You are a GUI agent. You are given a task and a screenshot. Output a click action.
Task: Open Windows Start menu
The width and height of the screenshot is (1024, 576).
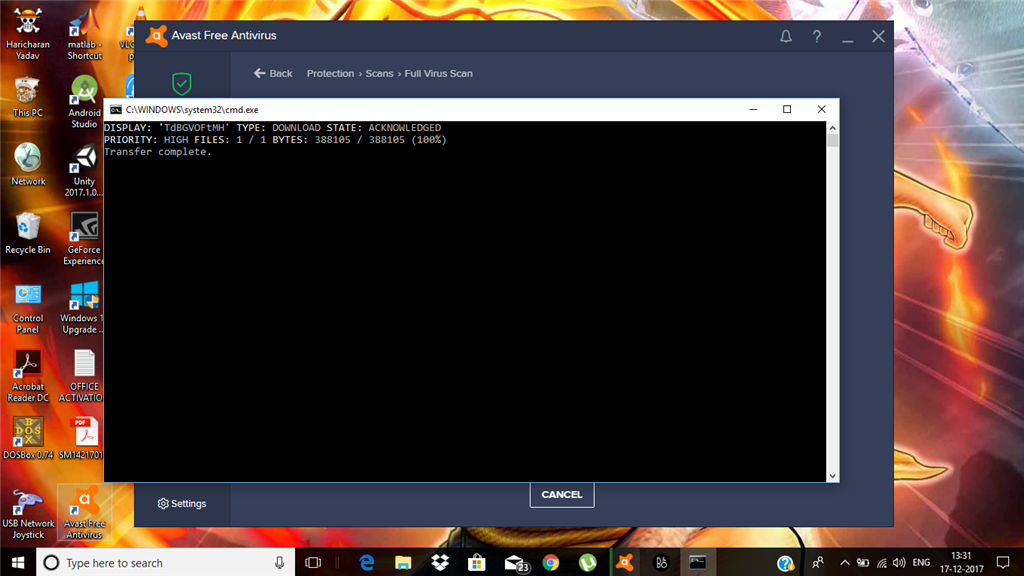tap(18, 562)
